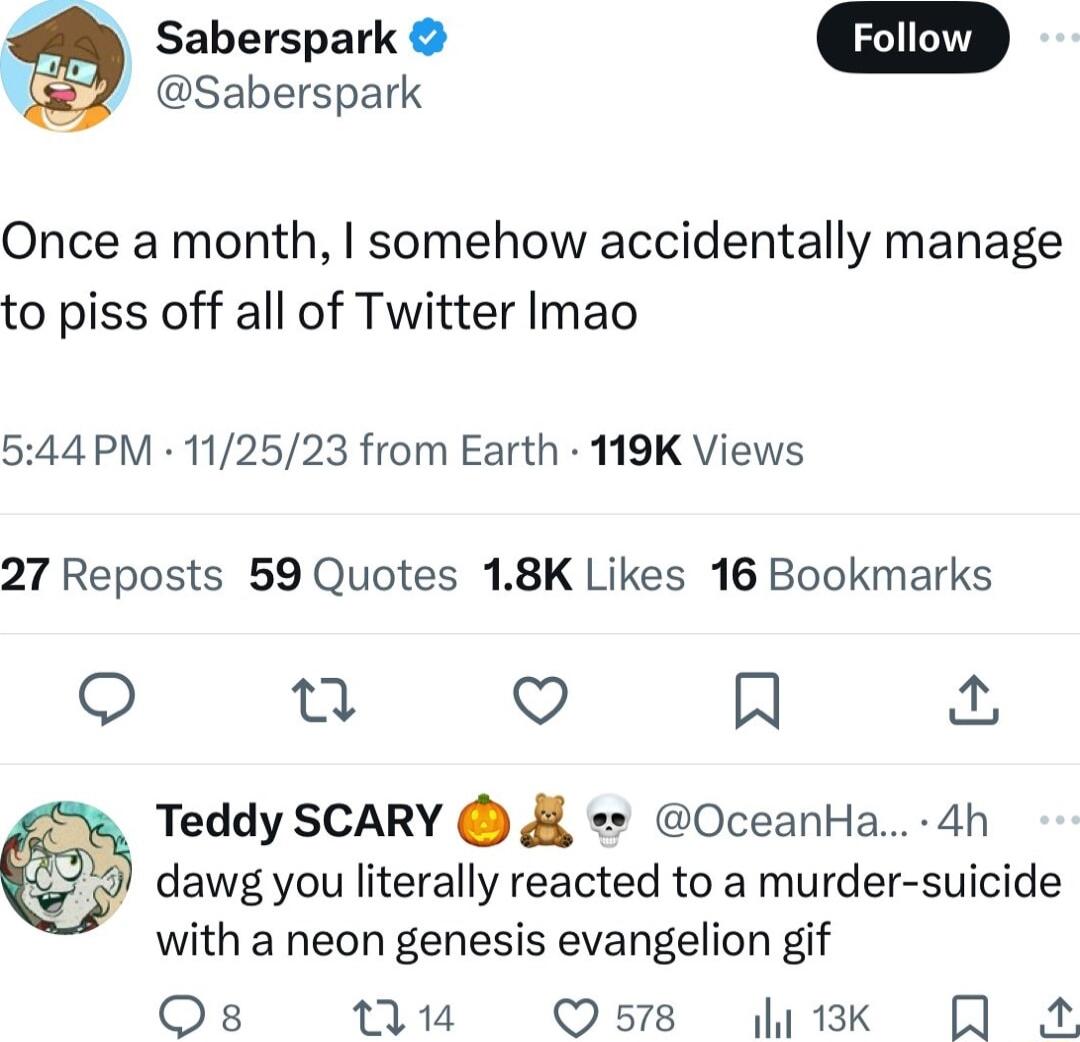Click the repost icon under the main tweet
Image resolution: width=1080 pixels, height=1042 pixels.
(x=322, y=701)
